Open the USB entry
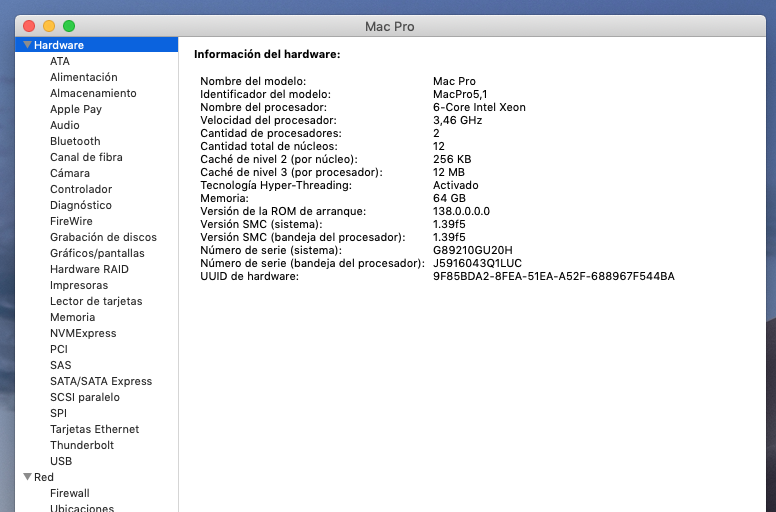 click(x=61, y=461)
